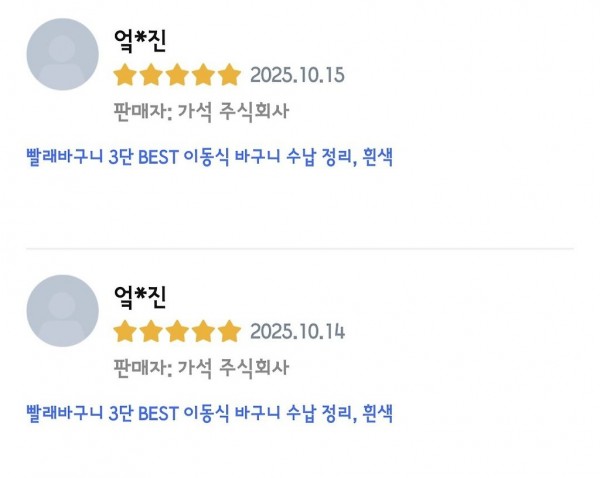Choose the fourth star of the 2025.10.14 review
This screenshot has height=478, width=600.
(203, 332)
